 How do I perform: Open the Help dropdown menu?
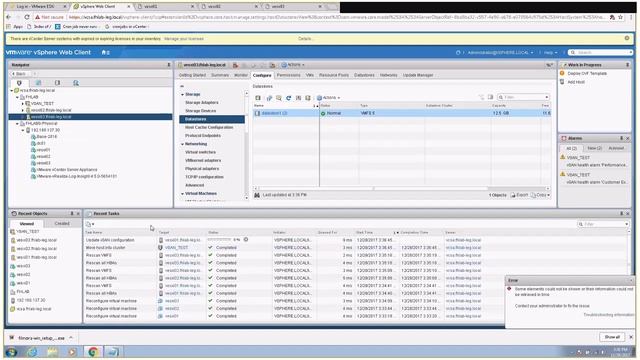coord(550,53)
